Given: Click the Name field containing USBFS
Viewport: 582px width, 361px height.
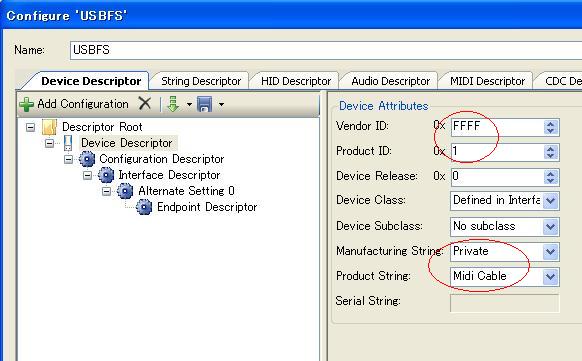Looking at the screenshot, I should pyautogui.click(x=326, y=50).
